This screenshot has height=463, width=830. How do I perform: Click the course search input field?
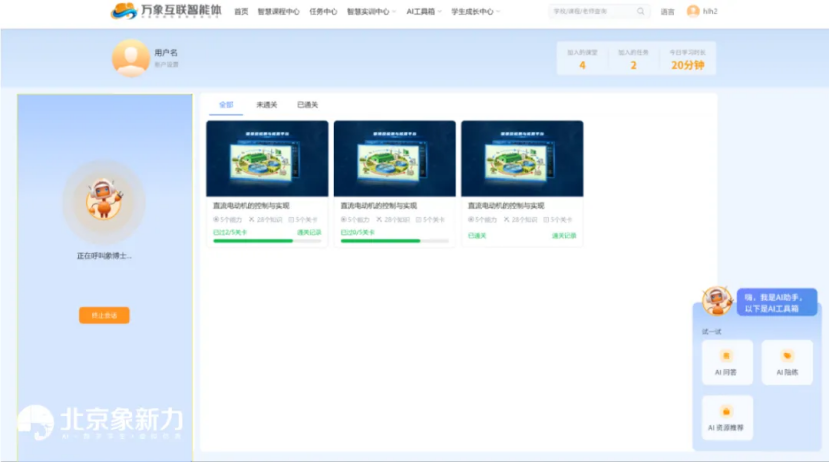pos(590,12)
